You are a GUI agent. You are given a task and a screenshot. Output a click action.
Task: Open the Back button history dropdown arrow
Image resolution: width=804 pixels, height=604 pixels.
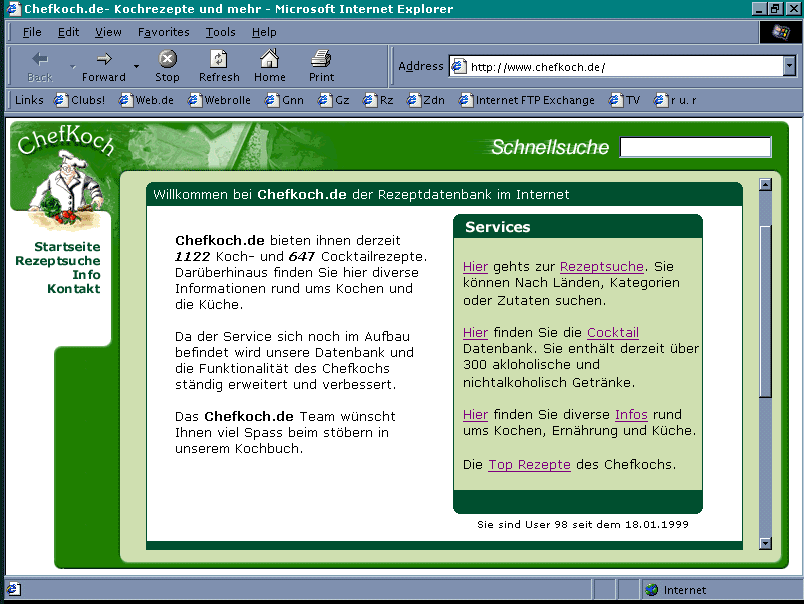(72, 67)
